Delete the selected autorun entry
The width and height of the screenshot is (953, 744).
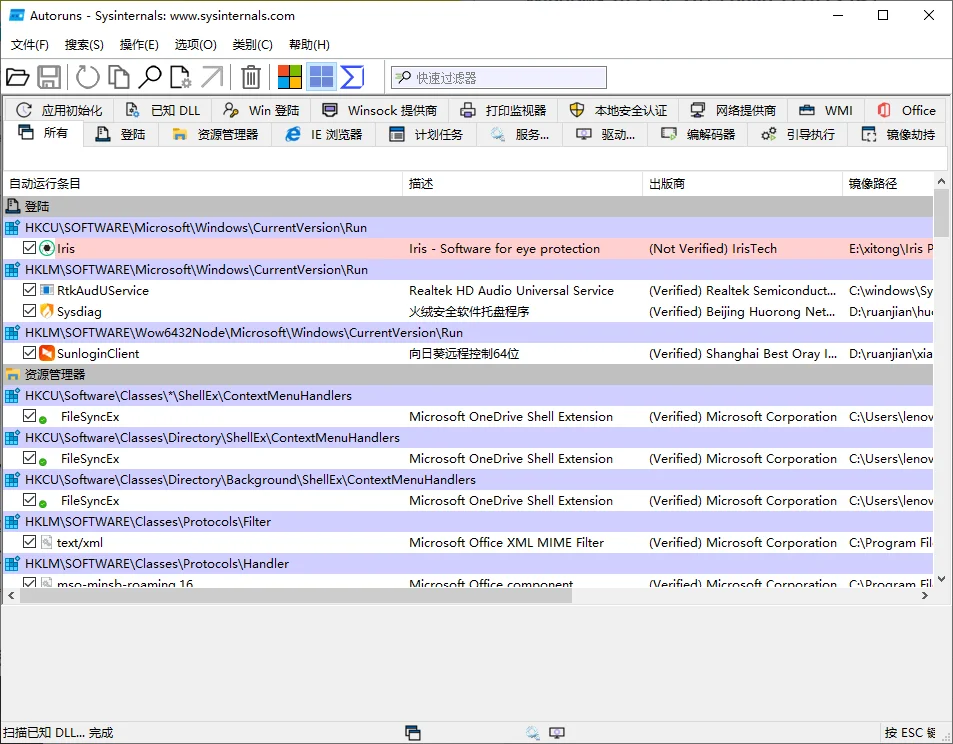click(x=250, y=77)
